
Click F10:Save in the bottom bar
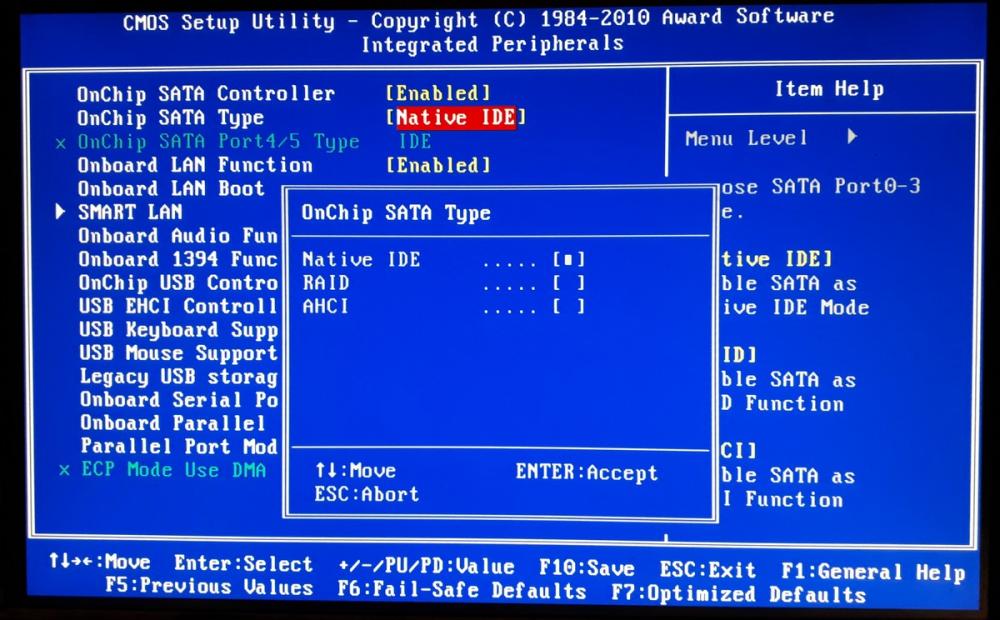587,568
